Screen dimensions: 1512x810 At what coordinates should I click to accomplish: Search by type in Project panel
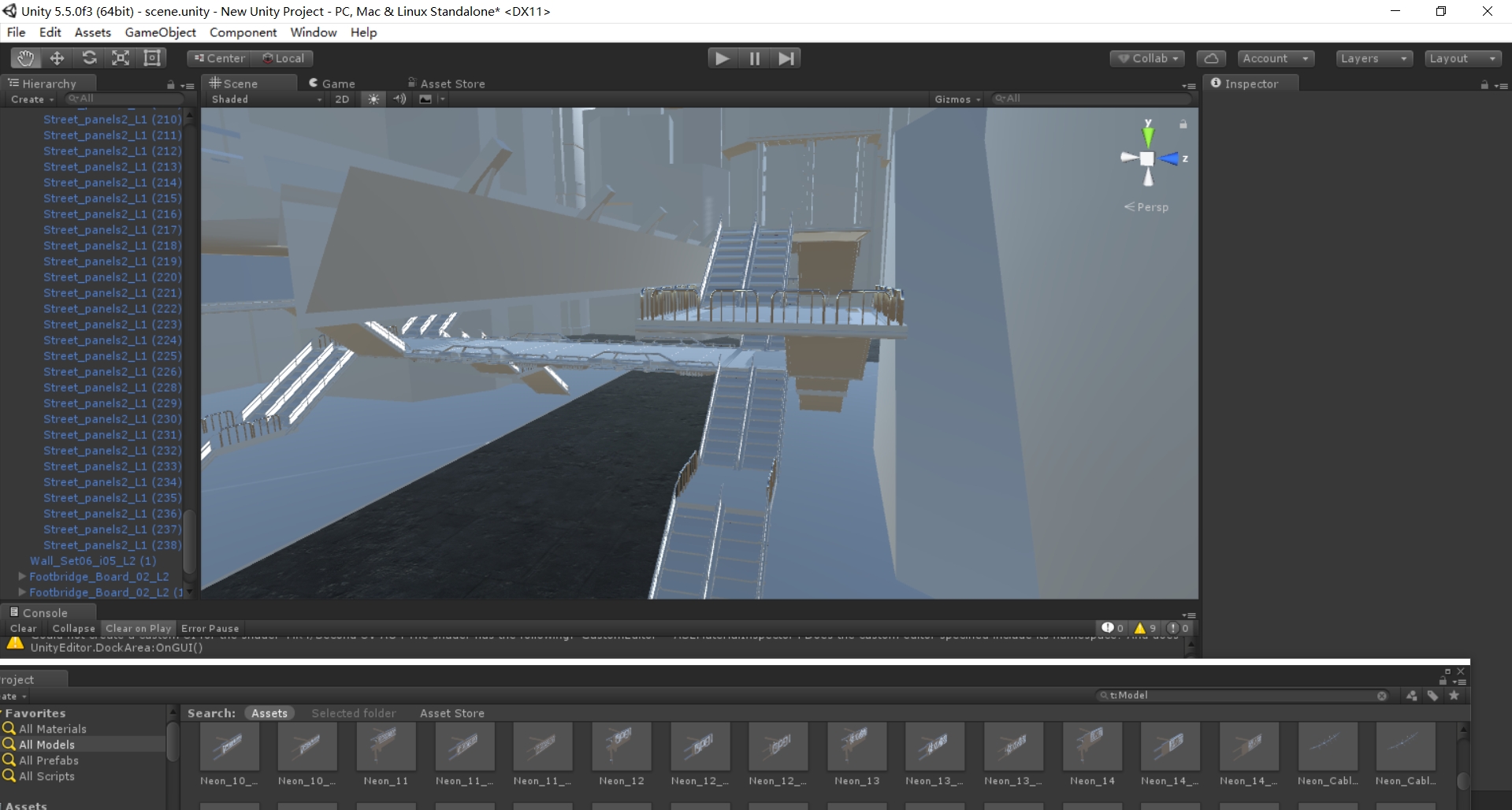click(x=1411, y=696)
